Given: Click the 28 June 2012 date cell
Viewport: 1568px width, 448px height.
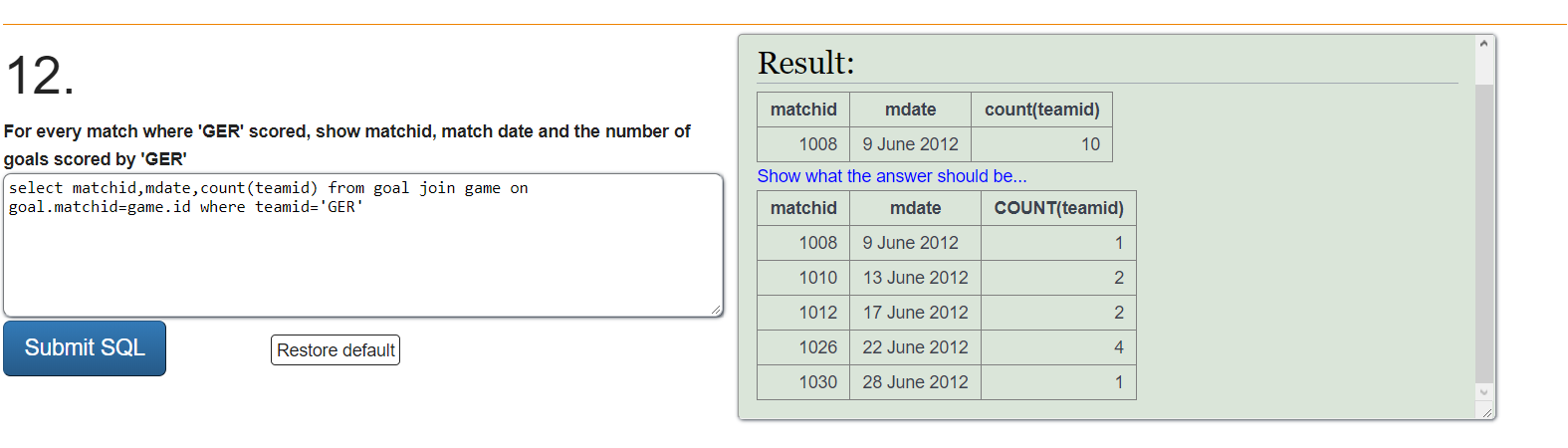Looking at the screenshot, I should (915, 382).
